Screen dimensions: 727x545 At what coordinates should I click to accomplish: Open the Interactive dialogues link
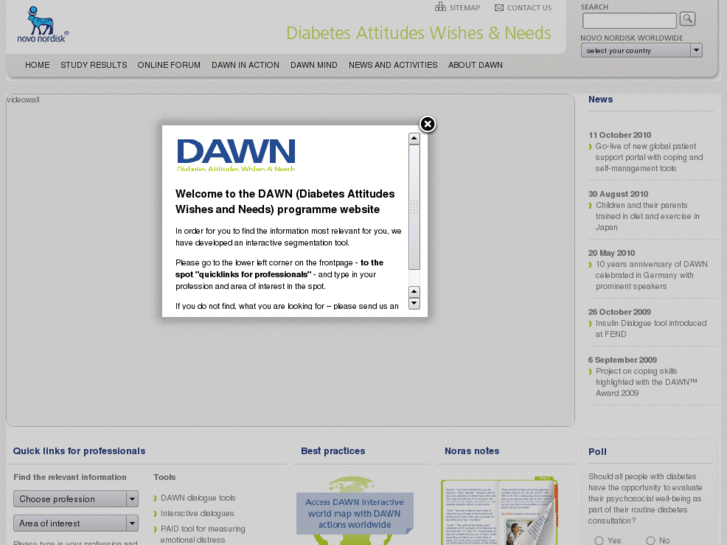coord(197,513)
